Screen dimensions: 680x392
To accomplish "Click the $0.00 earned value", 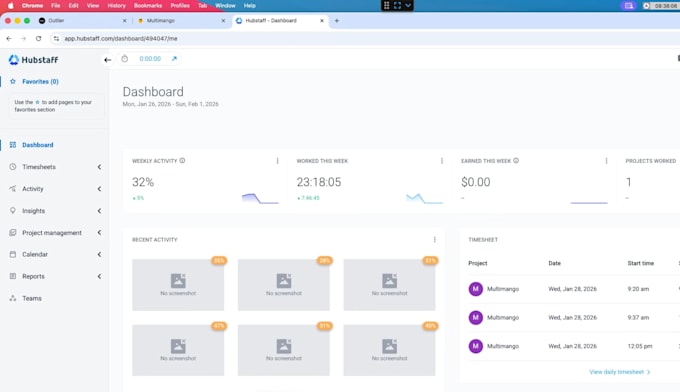I will coord(476,182).
